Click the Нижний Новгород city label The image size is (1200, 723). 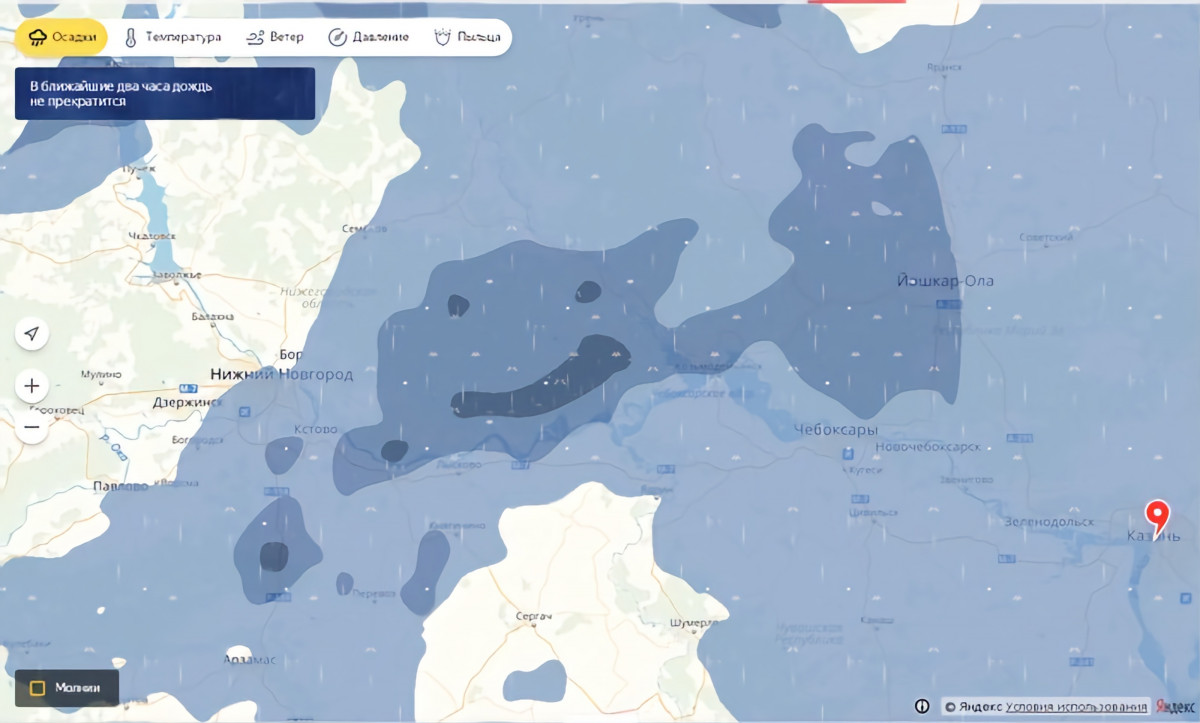(x=281, y=374)
